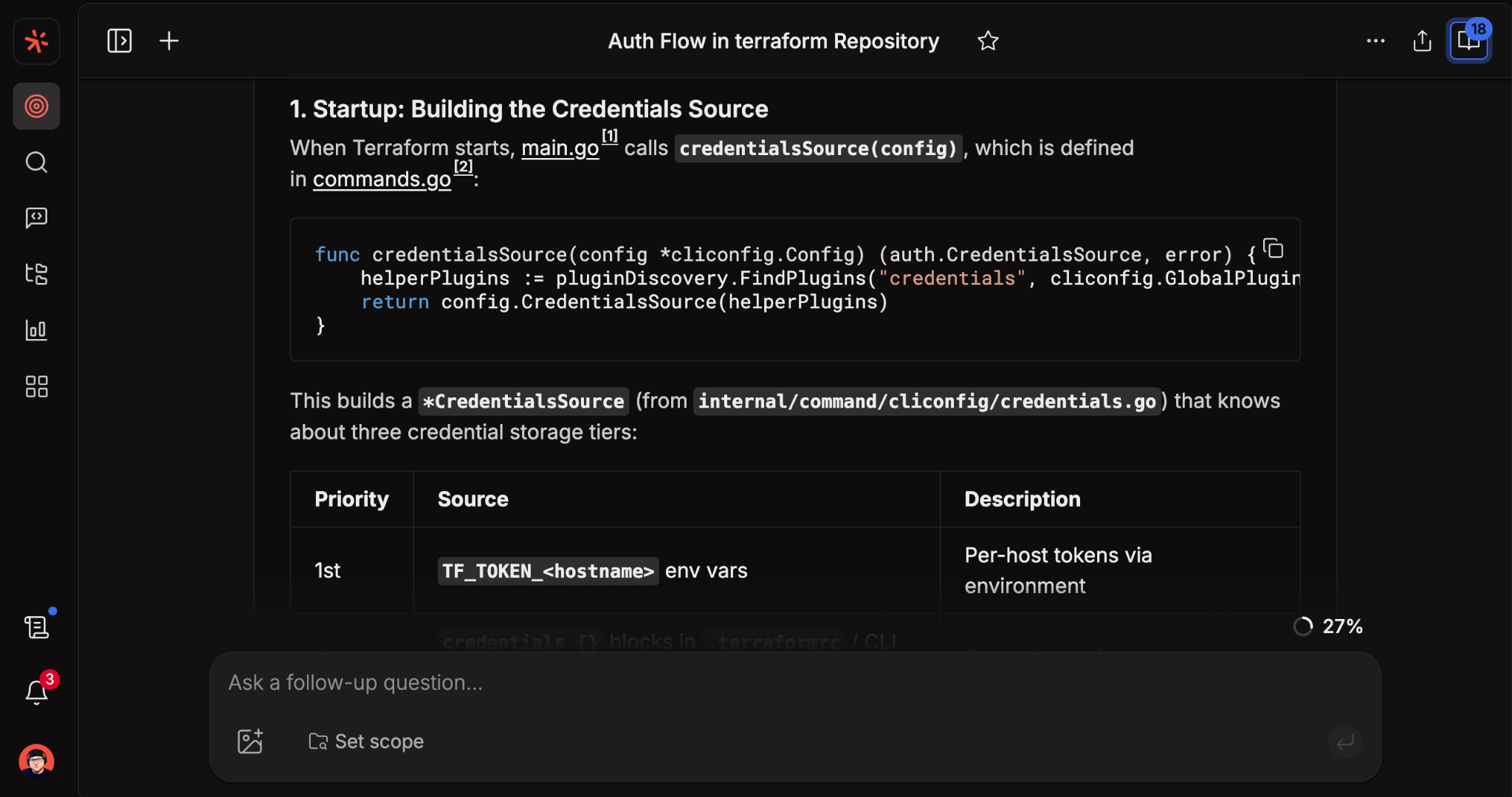Click the TF_TOKEN_<hostname> code cell
Screen dimensions: 1512x797
point(548,571)
